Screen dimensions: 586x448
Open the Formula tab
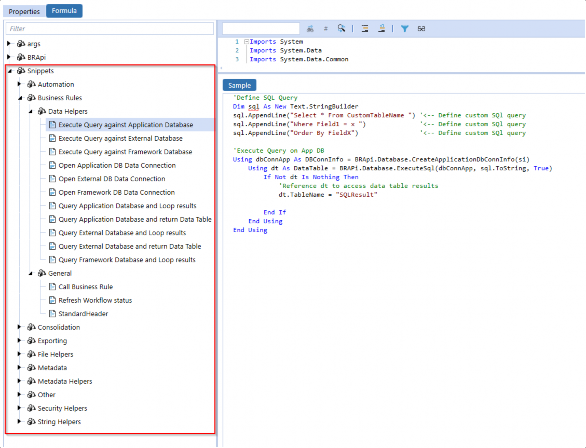[x=64, y=11]
